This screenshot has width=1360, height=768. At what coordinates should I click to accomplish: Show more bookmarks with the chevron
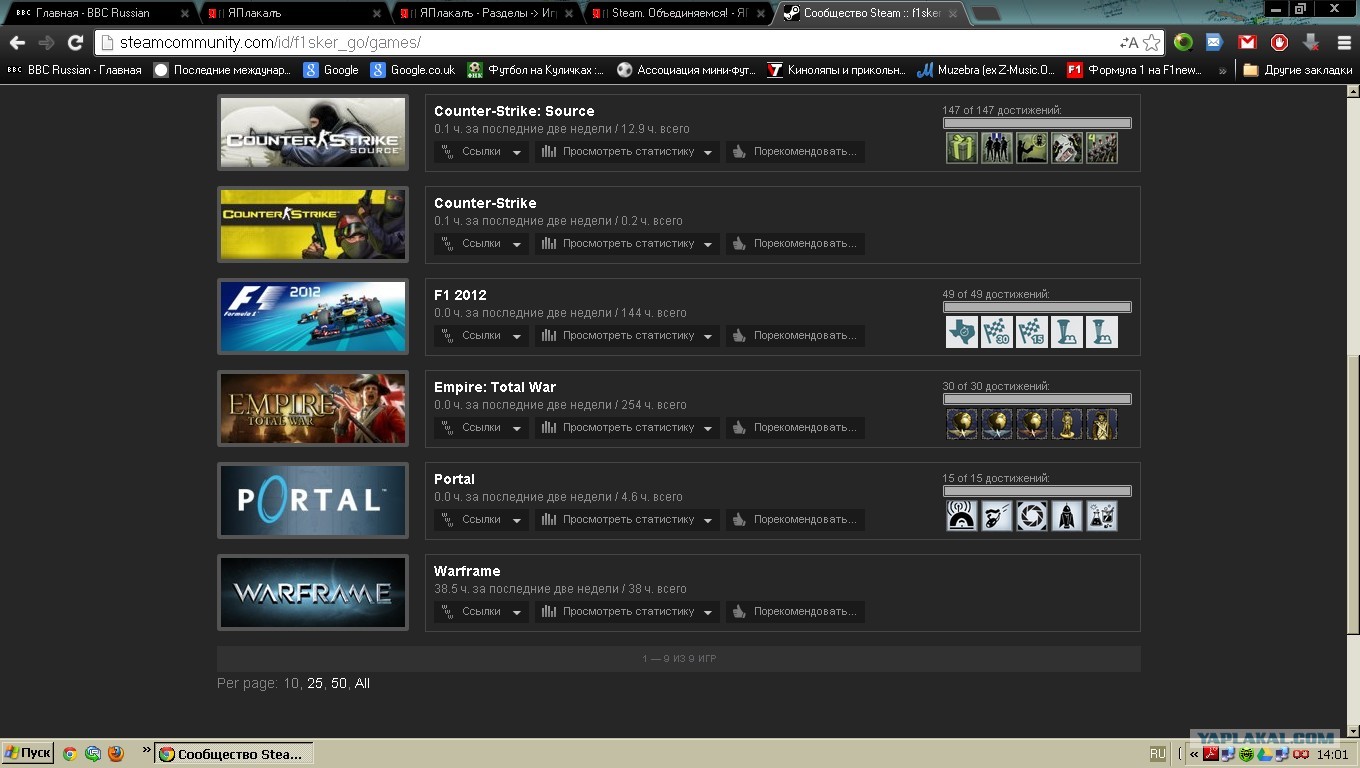(1222, 70)
